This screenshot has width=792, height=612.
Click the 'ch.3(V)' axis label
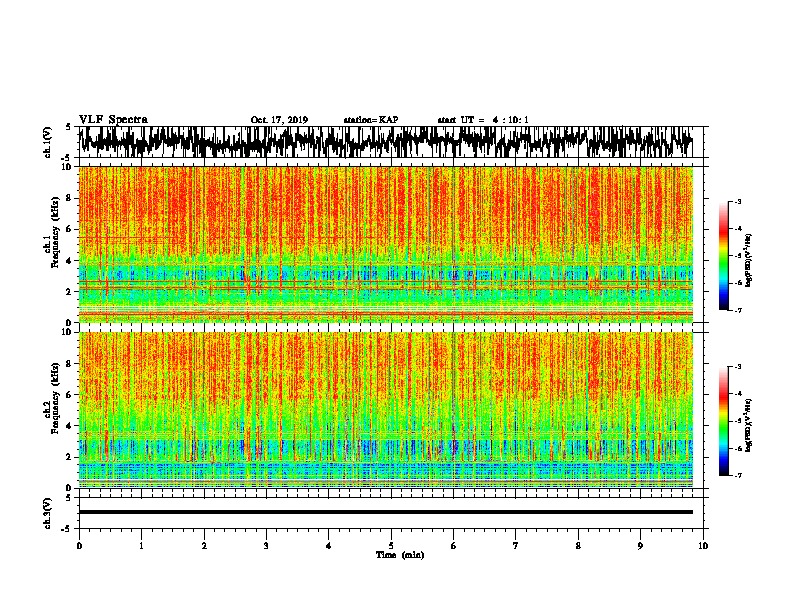click(x=48, y=514)
